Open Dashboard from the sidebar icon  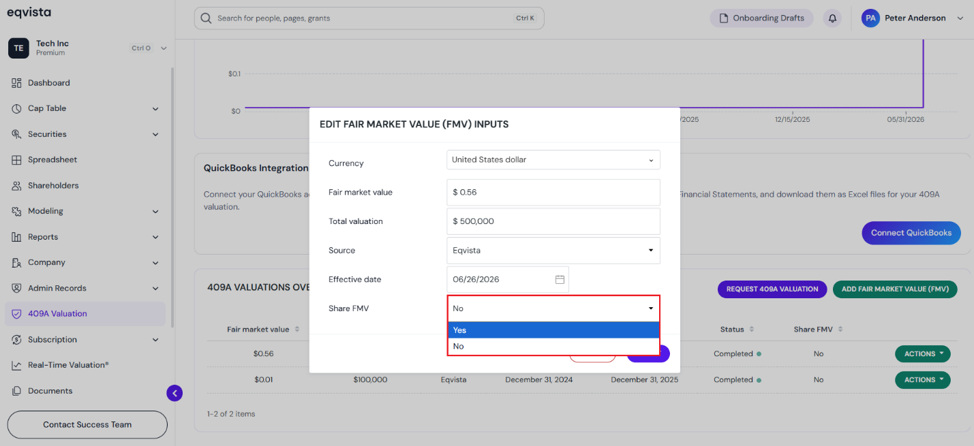pos(17,83)
